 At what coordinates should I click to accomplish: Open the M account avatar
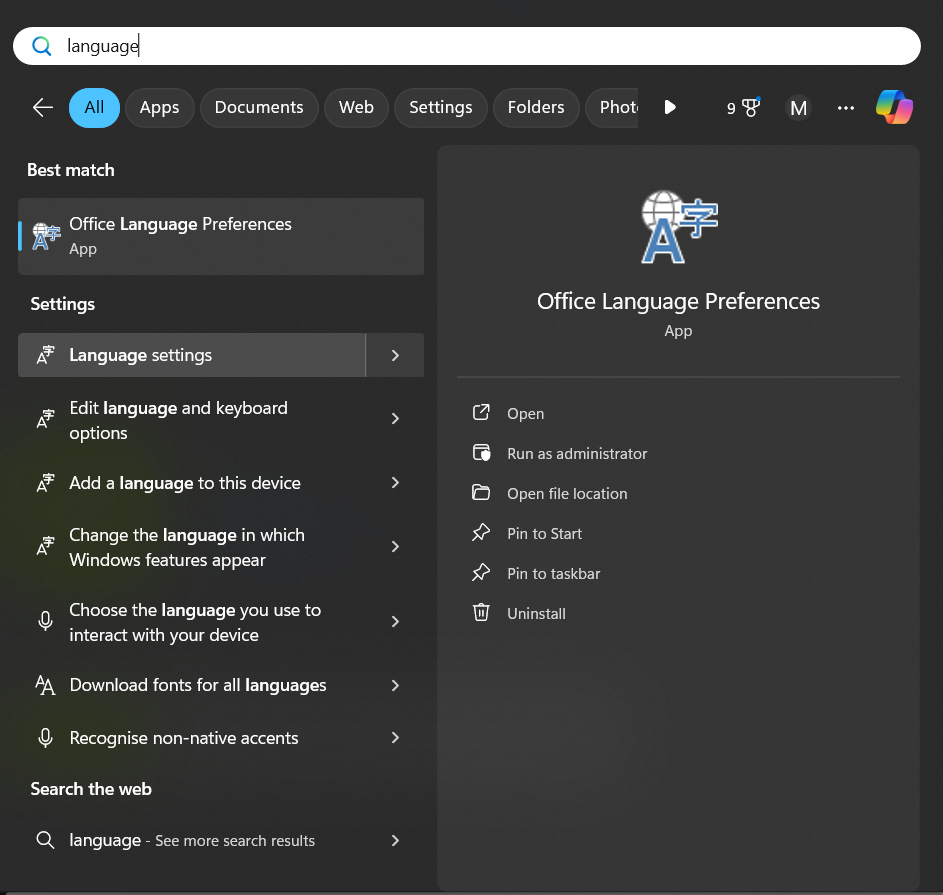pos(798,108)
